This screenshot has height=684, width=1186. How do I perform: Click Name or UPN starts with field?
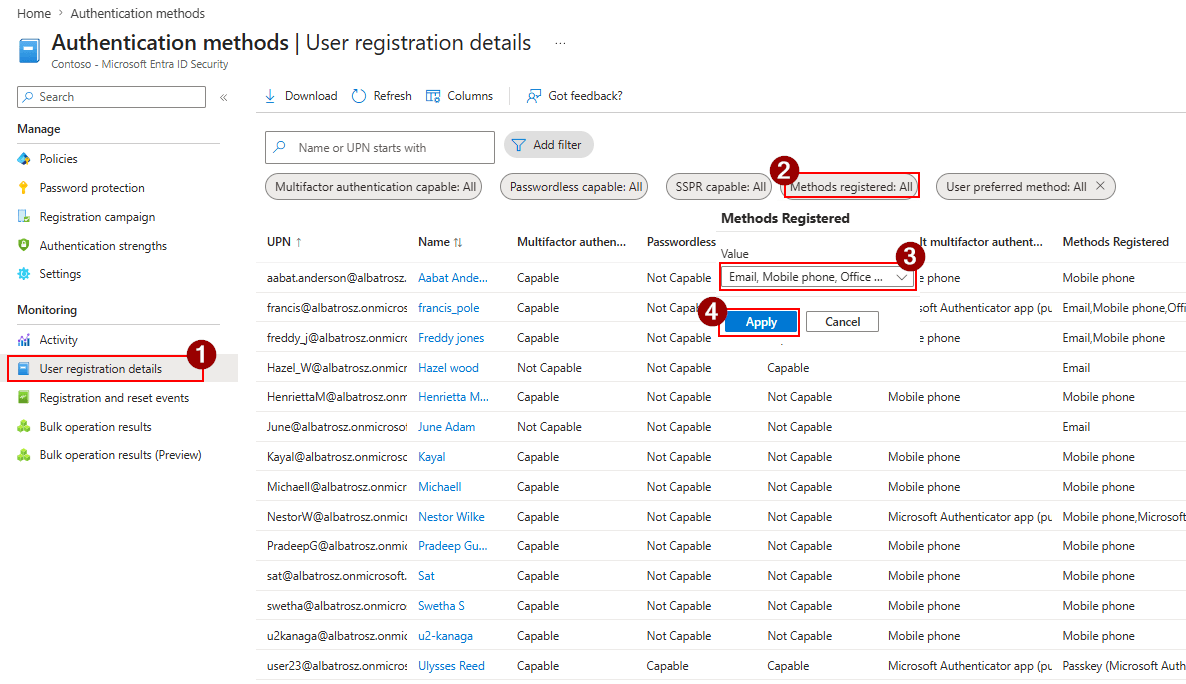pyautogui.click(x=380, y=148)
